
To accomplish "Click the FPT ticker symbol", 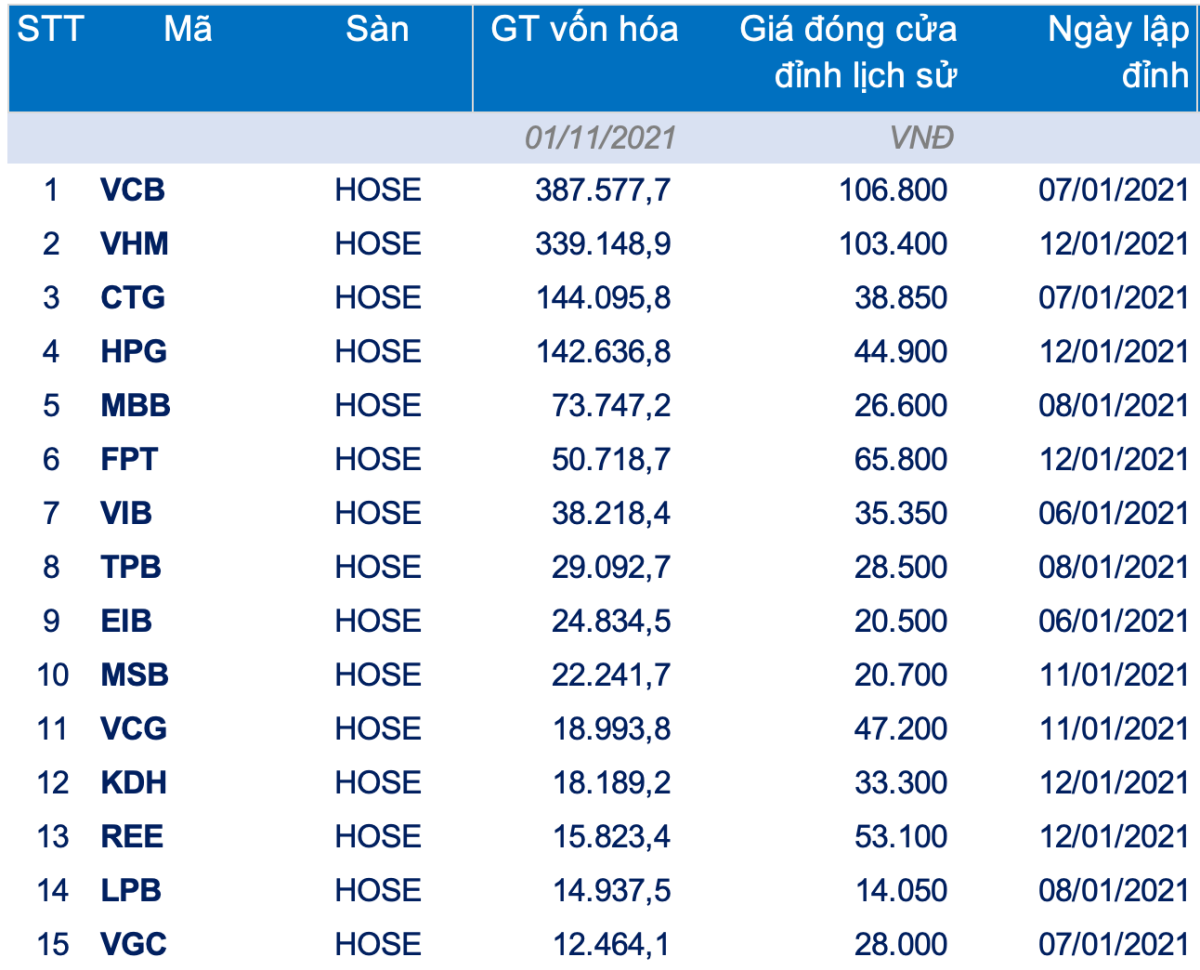I will (x=130, y=459).
